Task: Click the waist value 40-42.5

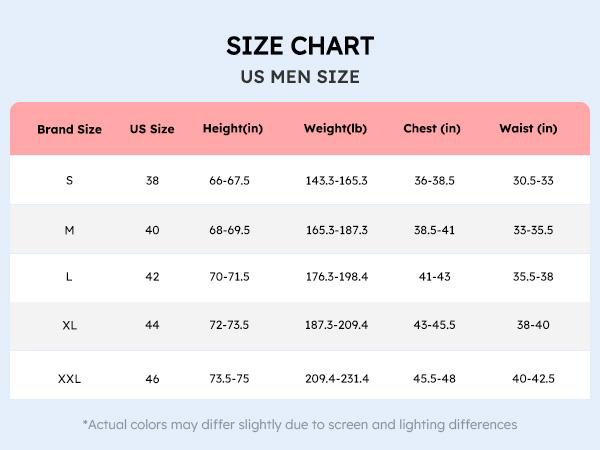Action: click(533, 379)
